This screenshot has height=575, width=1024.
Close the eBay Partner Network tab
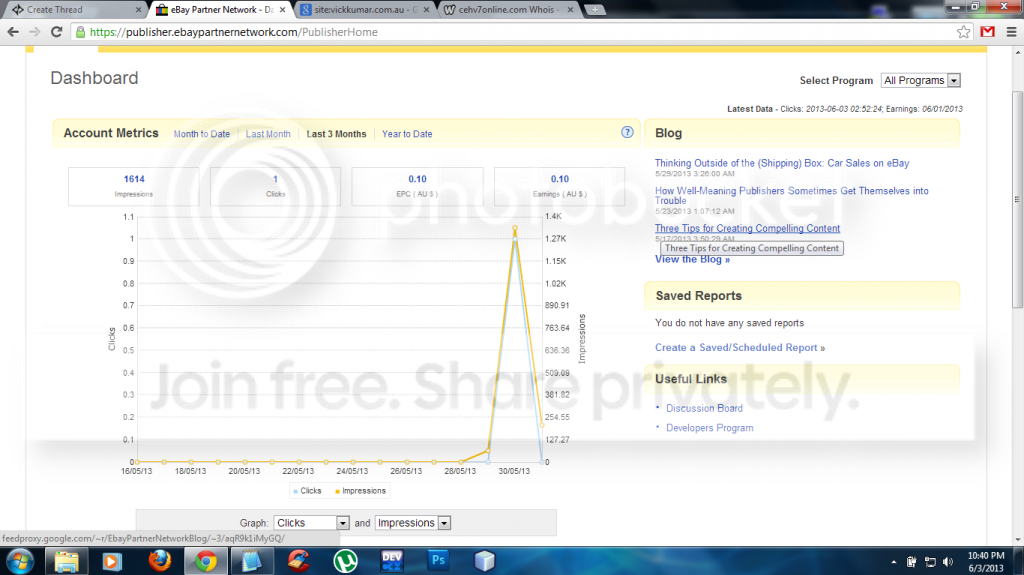pos(282,10)
